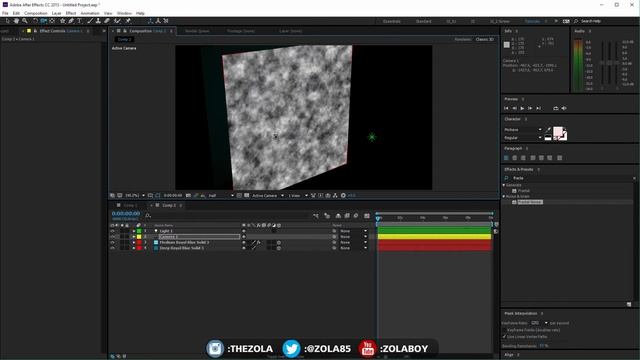The image size is (640, 360).
Task: Jump to first frame in Preview panel
Action: click(x=506, y=108)
